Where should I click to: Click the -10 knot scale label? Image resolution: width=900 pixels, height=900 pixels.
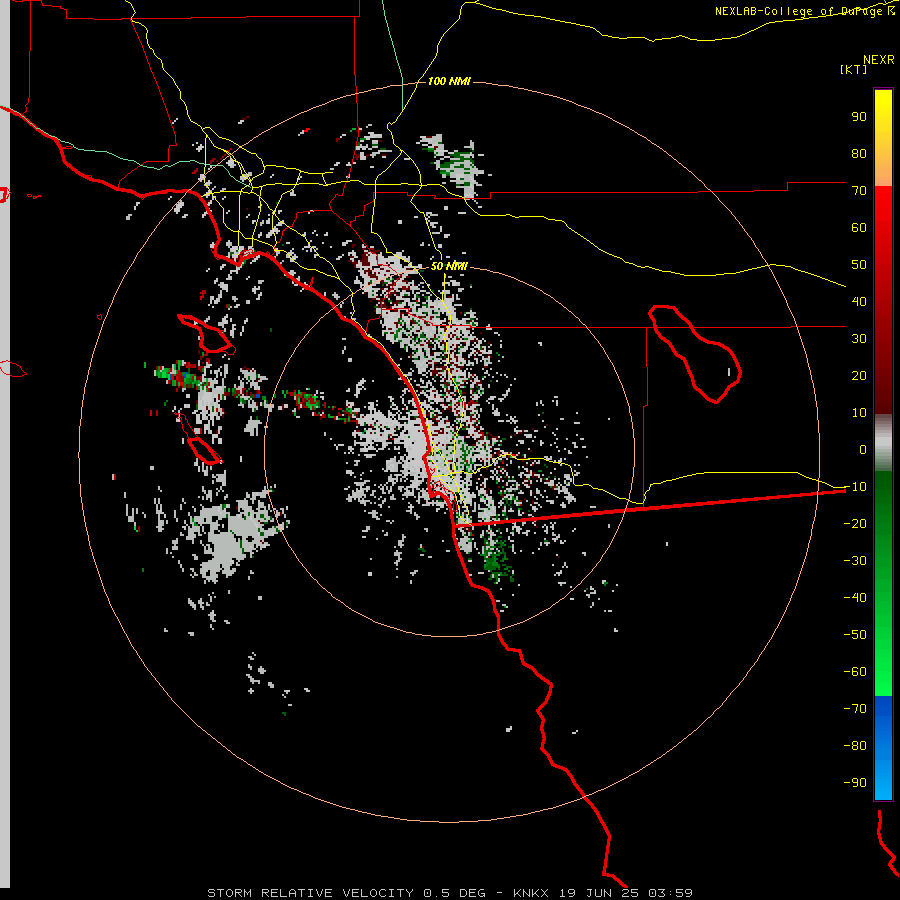[855, 487]
